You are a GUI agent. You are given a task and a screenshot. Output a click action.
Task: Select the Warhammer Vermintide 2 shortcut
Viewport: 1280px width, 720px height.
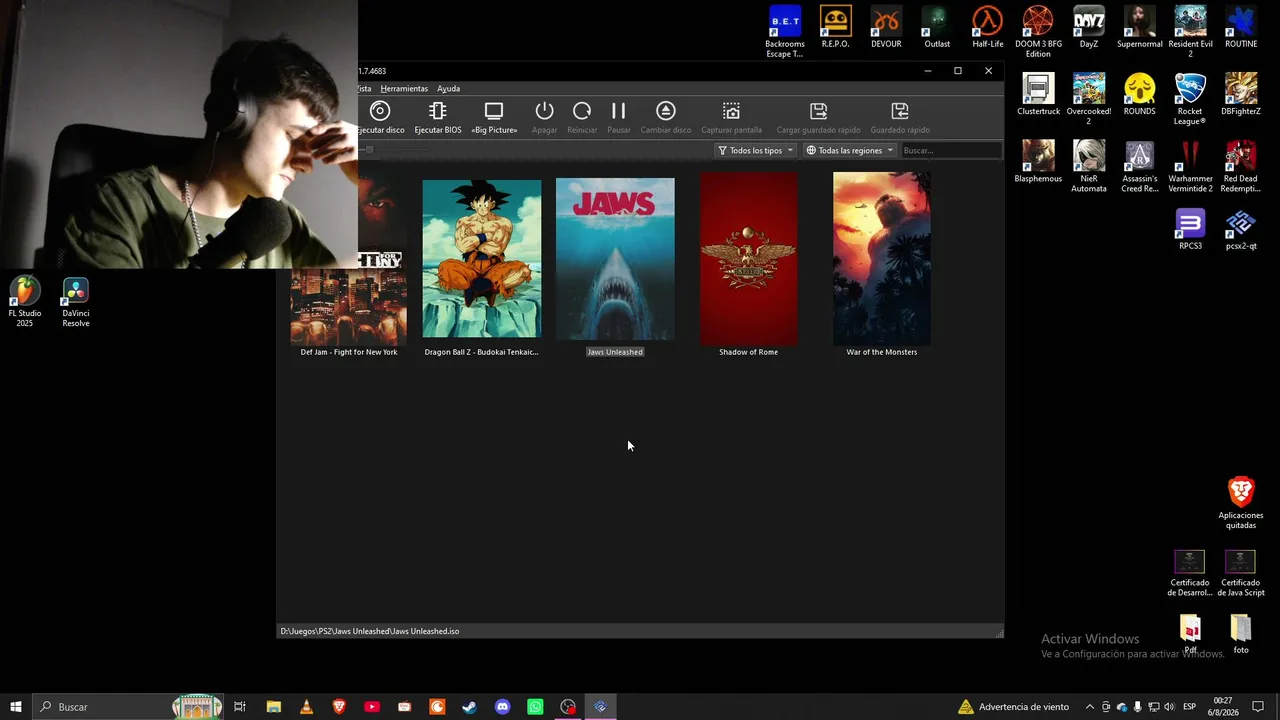pos(1190,166)
